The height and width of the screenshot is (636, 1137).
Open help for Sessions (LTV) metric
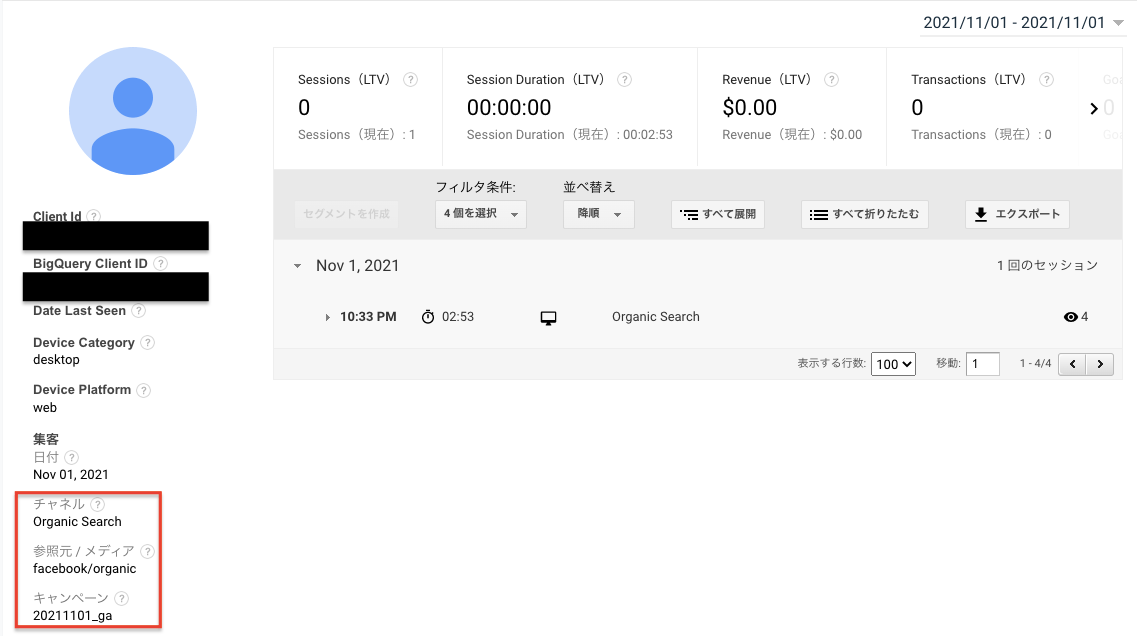410,80
